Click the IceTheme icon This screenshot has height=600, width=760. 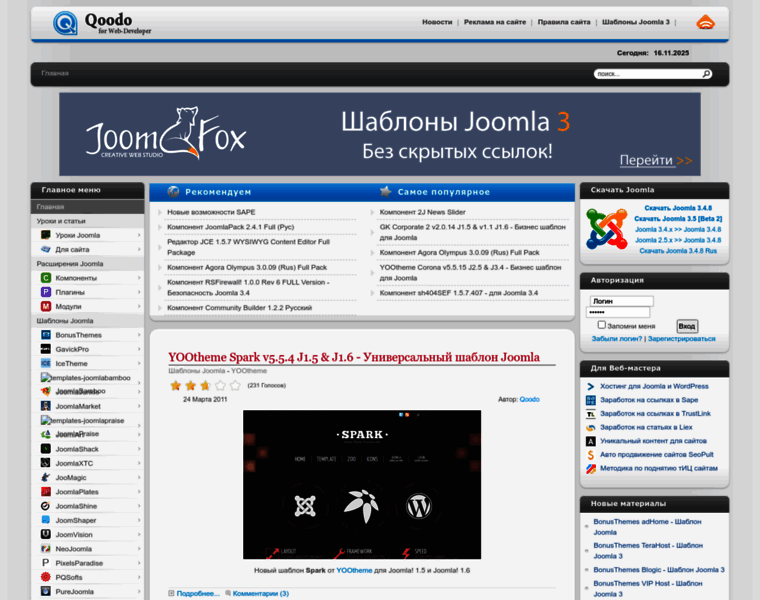[46, 363]
